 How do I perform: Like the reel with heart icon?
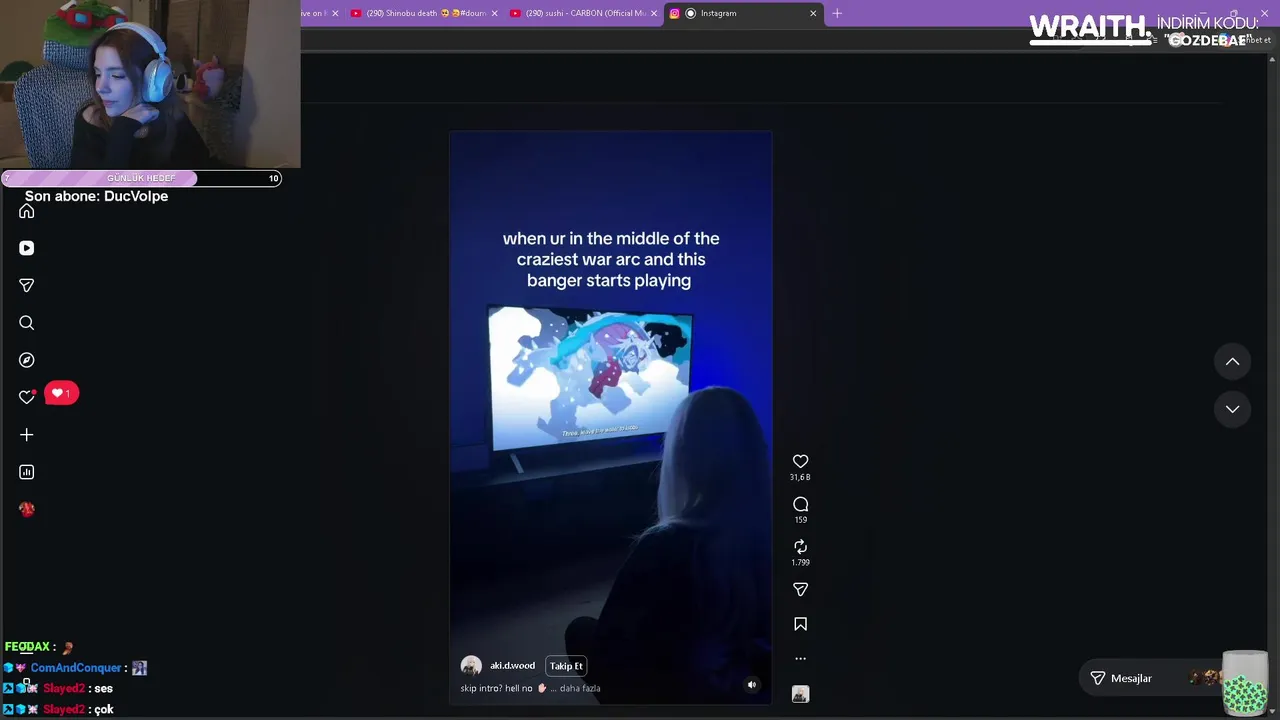point(800,461)
